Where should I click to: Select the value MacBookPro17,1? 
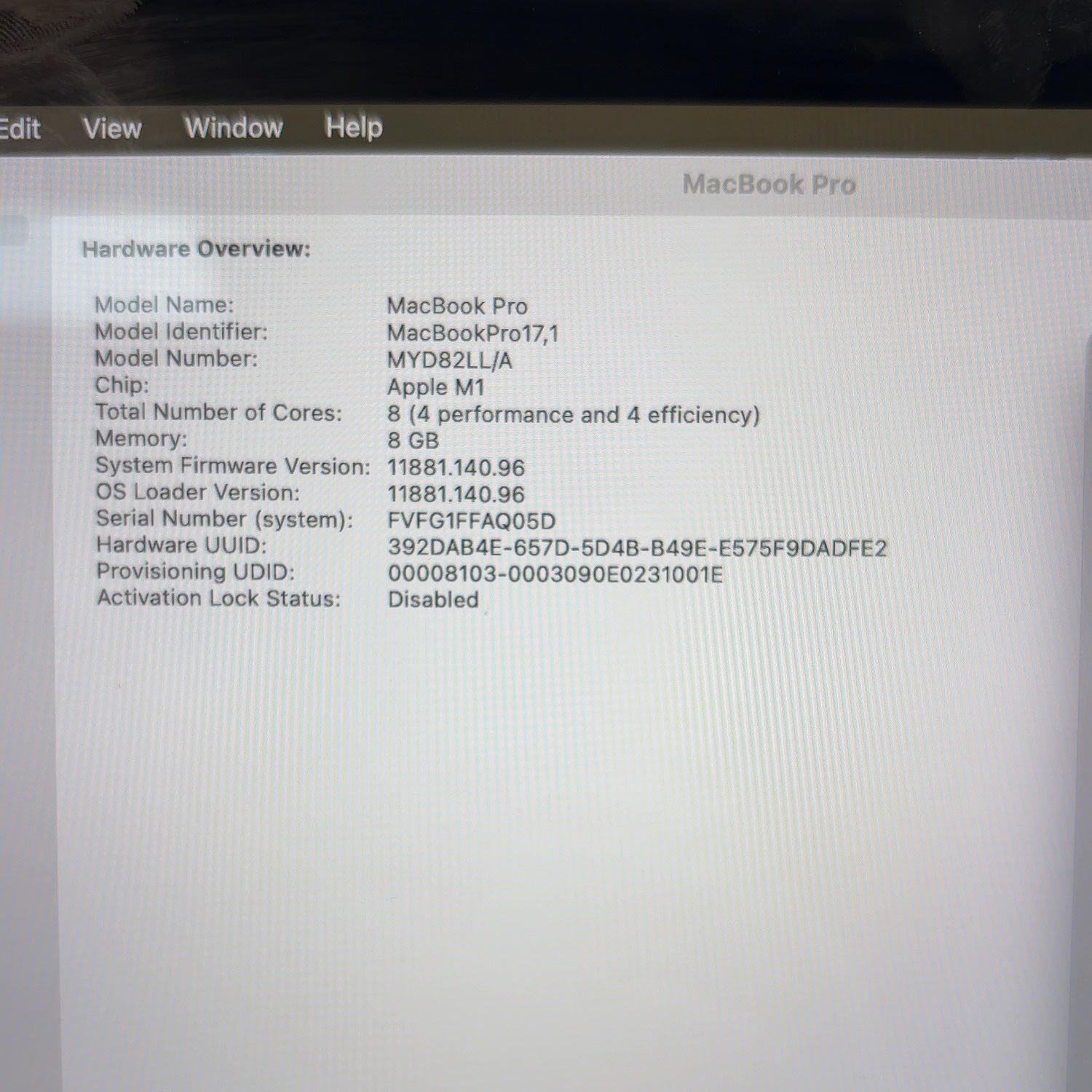[472, 333]
